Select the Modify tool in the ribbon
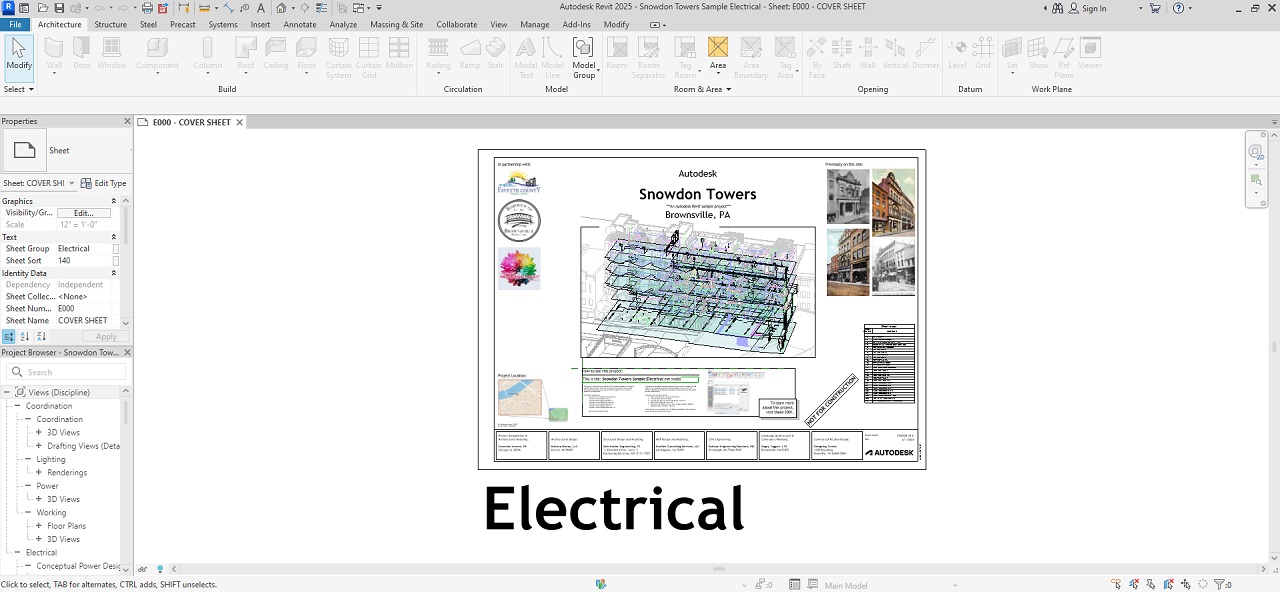Image resolution: width=1280 pixels, height=592 pixels. 19,54
